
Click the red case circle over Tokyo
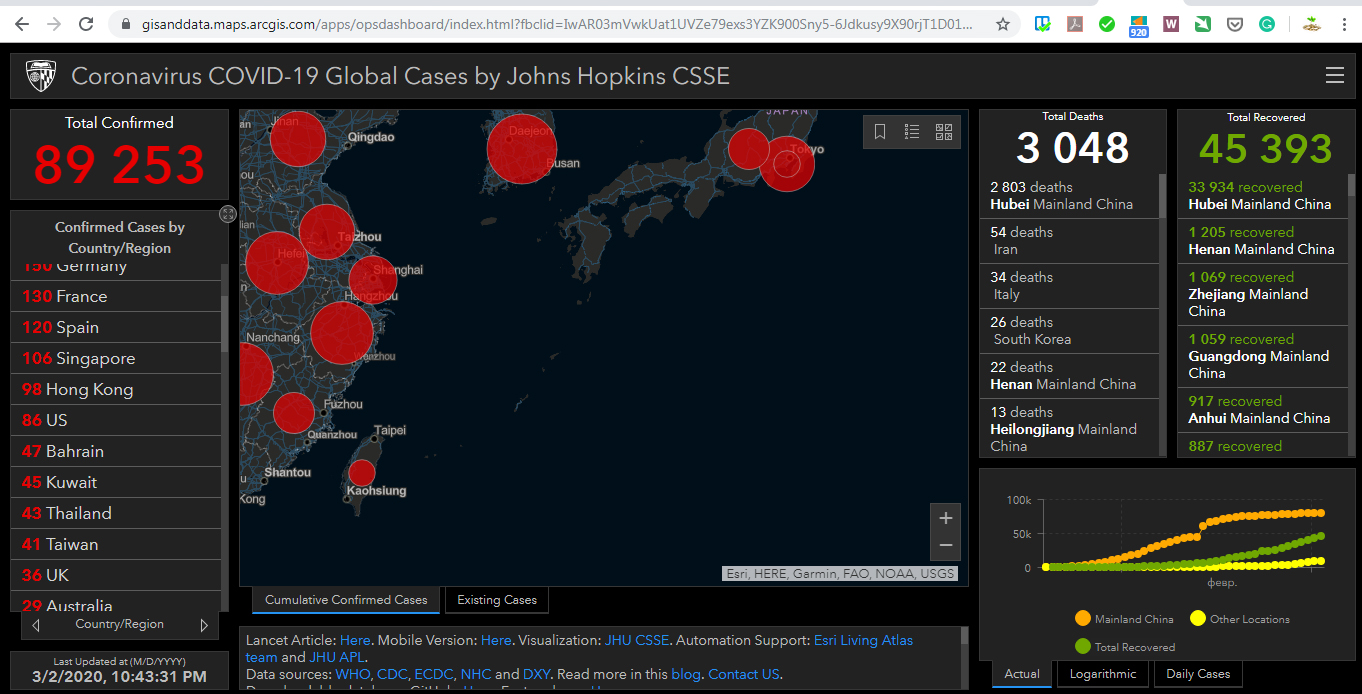click(x=787, y=163)
